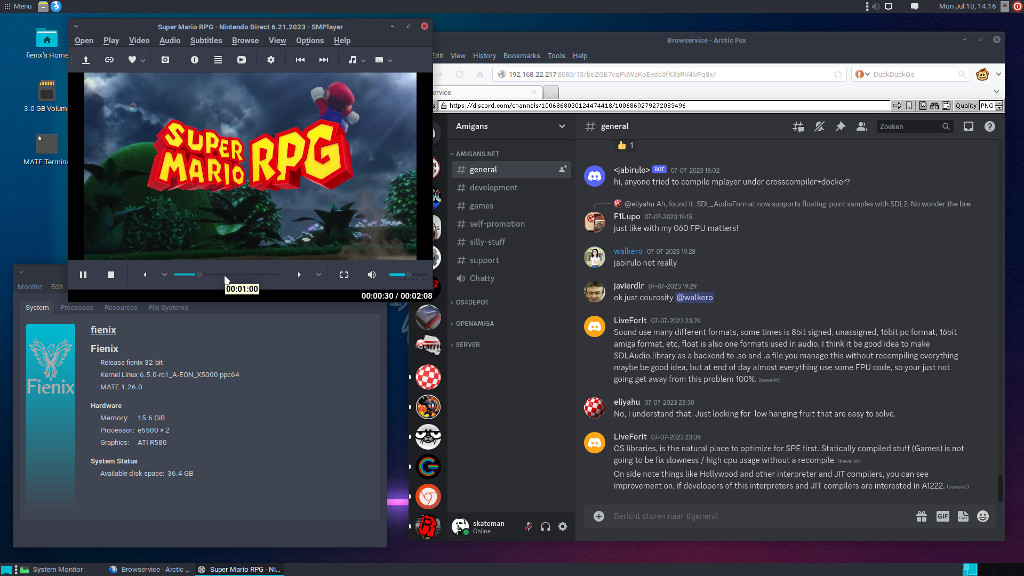Image resolution: width=1024 pixels, height=576 pixels.
Task: Jump to previous track in SMPlayer toolbar
Action: (x=300, y=60)
